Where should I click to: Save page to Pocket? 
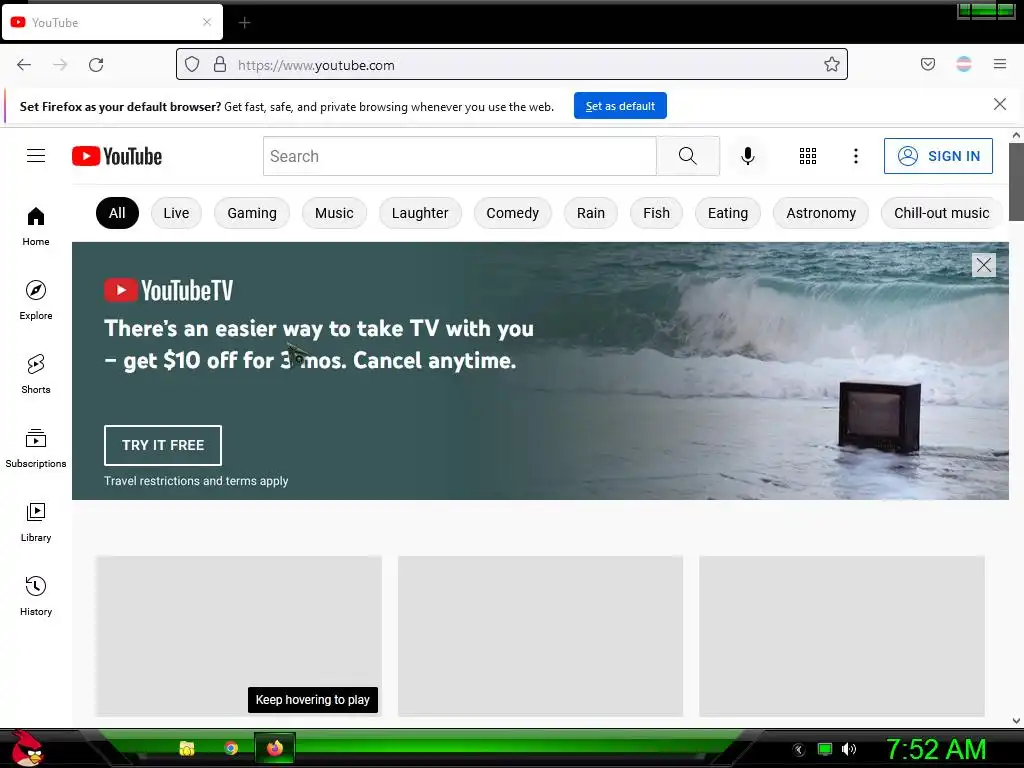pos(928,64)
